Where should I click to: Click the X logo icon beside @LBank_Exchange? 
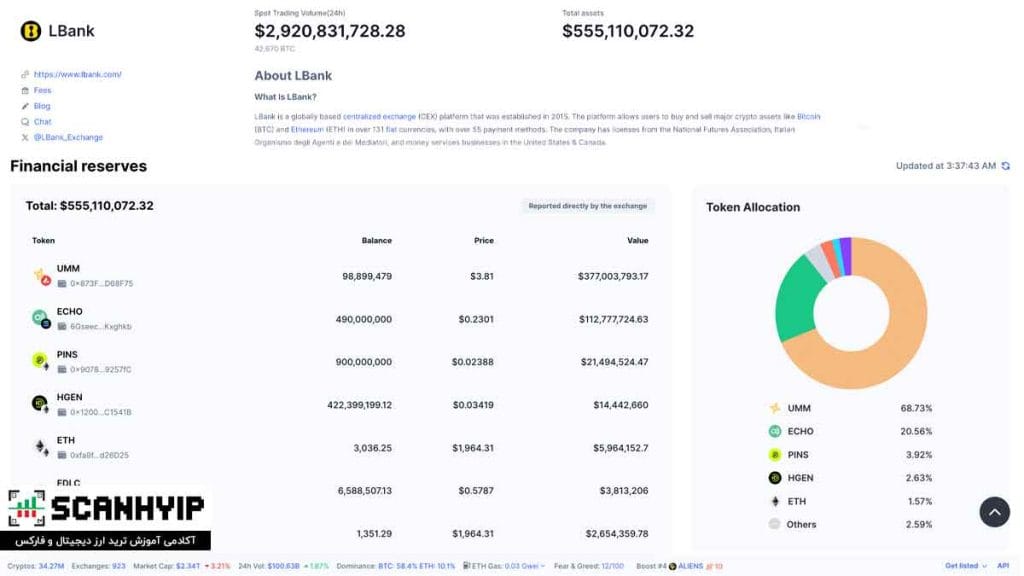click(25, 137)
